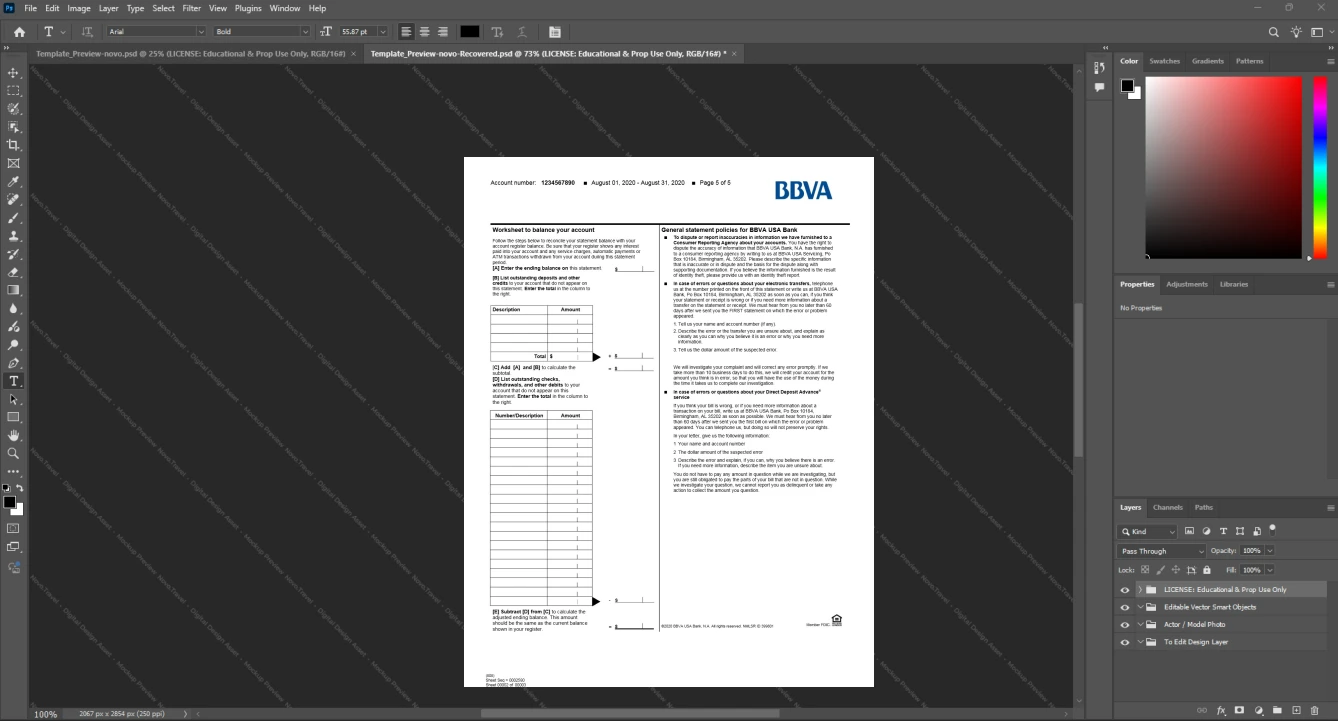Open the search icon at top right
This screenshot has width=1338, height=721.
coord(1274,32)
